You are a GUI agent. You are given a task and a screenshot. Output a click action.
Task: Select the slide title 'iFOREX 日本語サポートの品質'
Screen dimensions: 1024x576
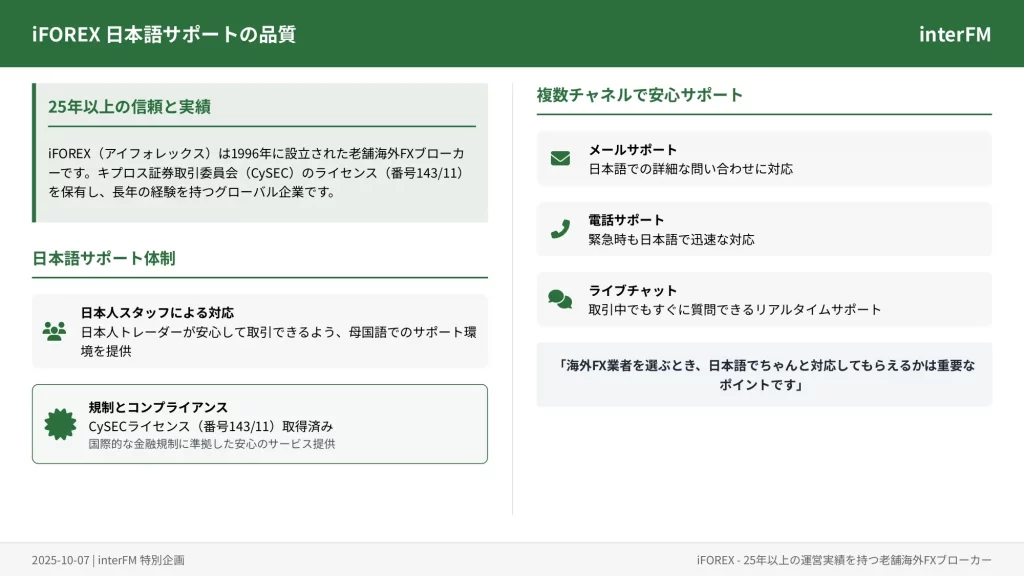164,34
